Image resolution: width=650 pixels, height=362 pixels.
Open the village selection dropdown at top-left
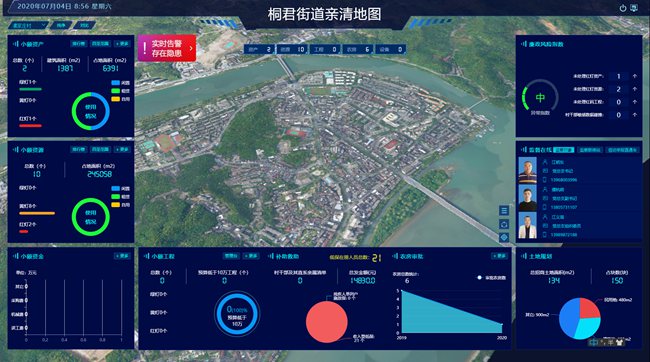point(28,25)
